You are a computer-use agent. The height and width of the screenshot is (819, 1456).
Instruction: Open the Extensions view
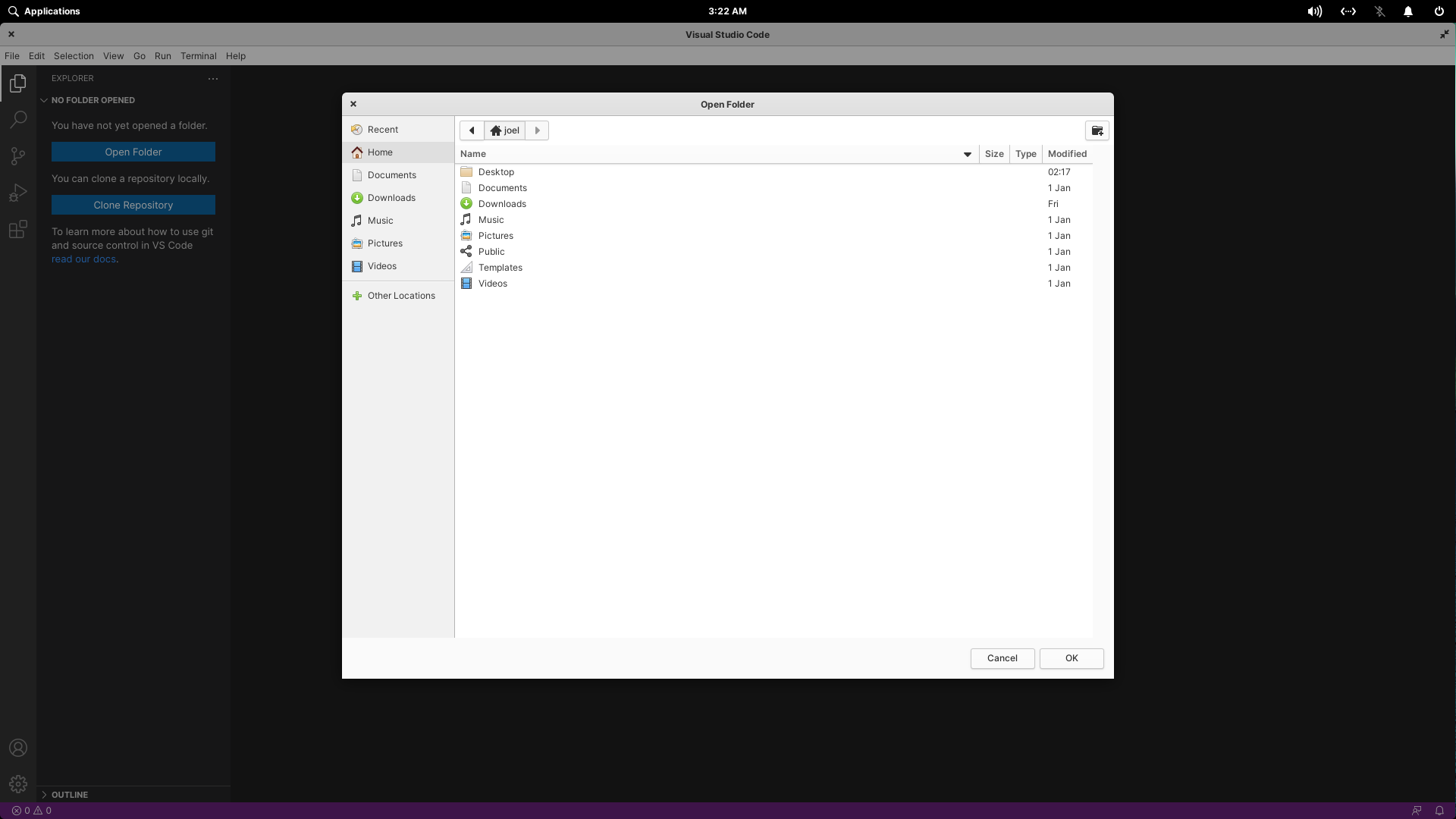17,228
